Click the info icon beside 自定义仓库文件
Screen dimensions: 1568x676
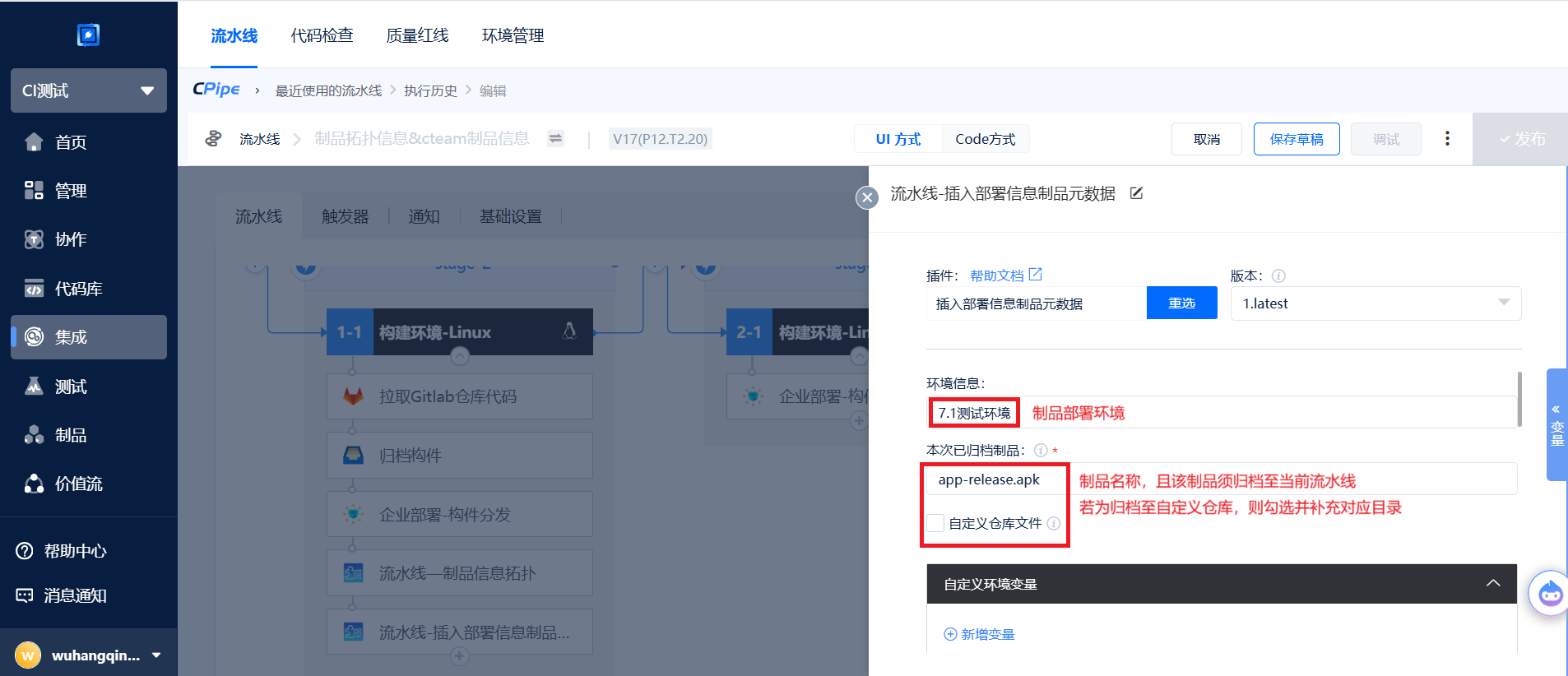pyautogui.click(x=1054, y=523)
